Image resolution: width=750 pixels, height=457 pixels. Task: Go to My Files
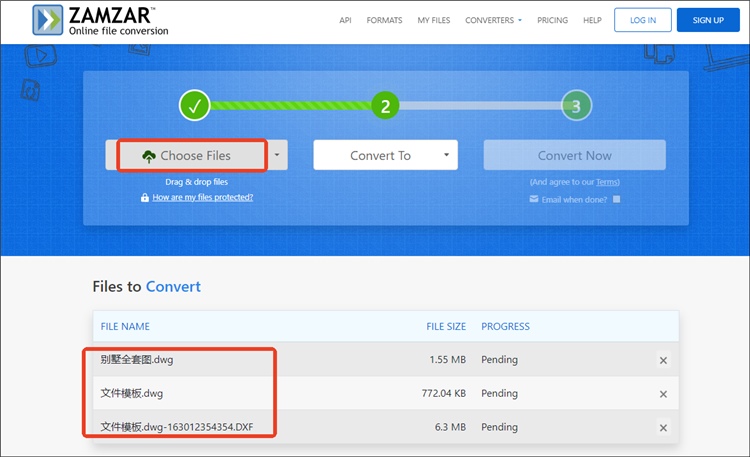[433, 20]
